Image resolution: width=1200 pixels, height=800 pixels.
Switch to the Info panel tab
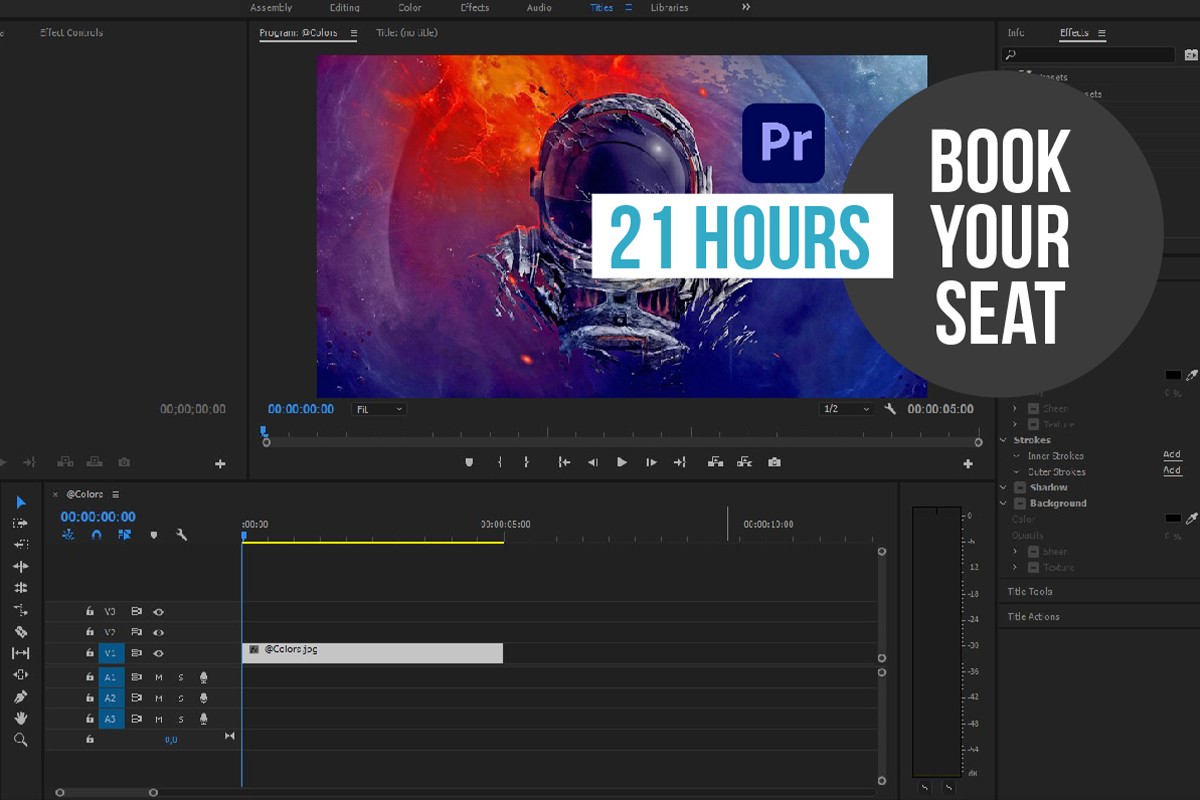point(1016,33)
